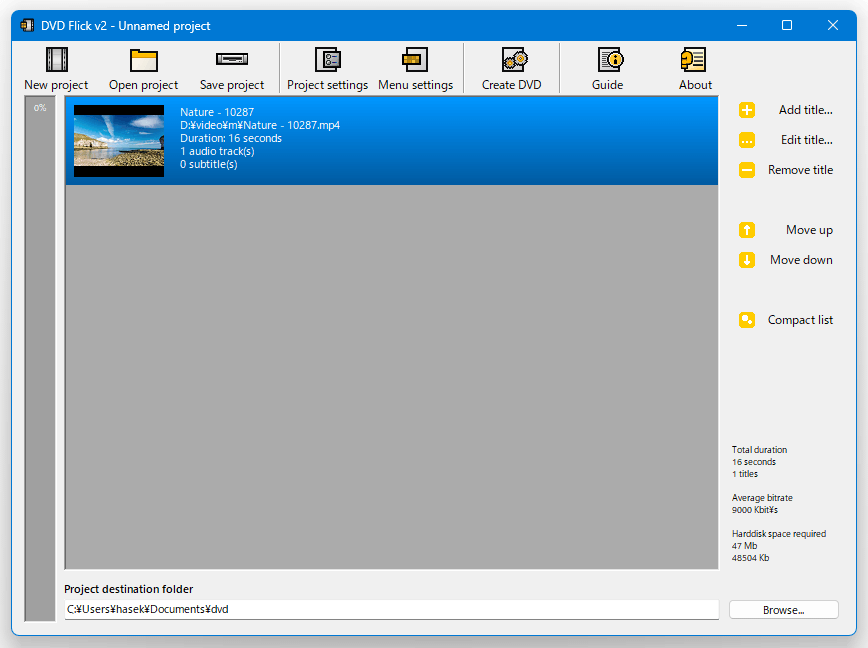The image size is (868, 648).
Task: Click the Save project drive icon
Action: [x=232, y=59]
